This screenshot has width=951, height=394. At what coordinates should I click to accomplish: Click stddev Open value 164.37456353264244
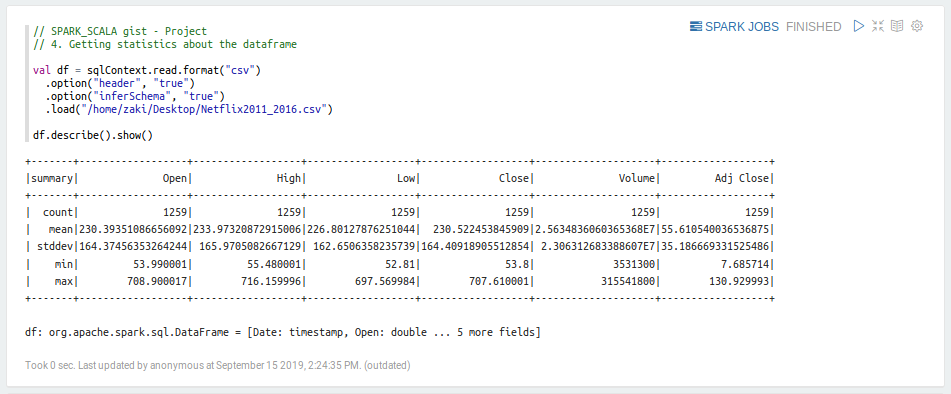point(133,247)
